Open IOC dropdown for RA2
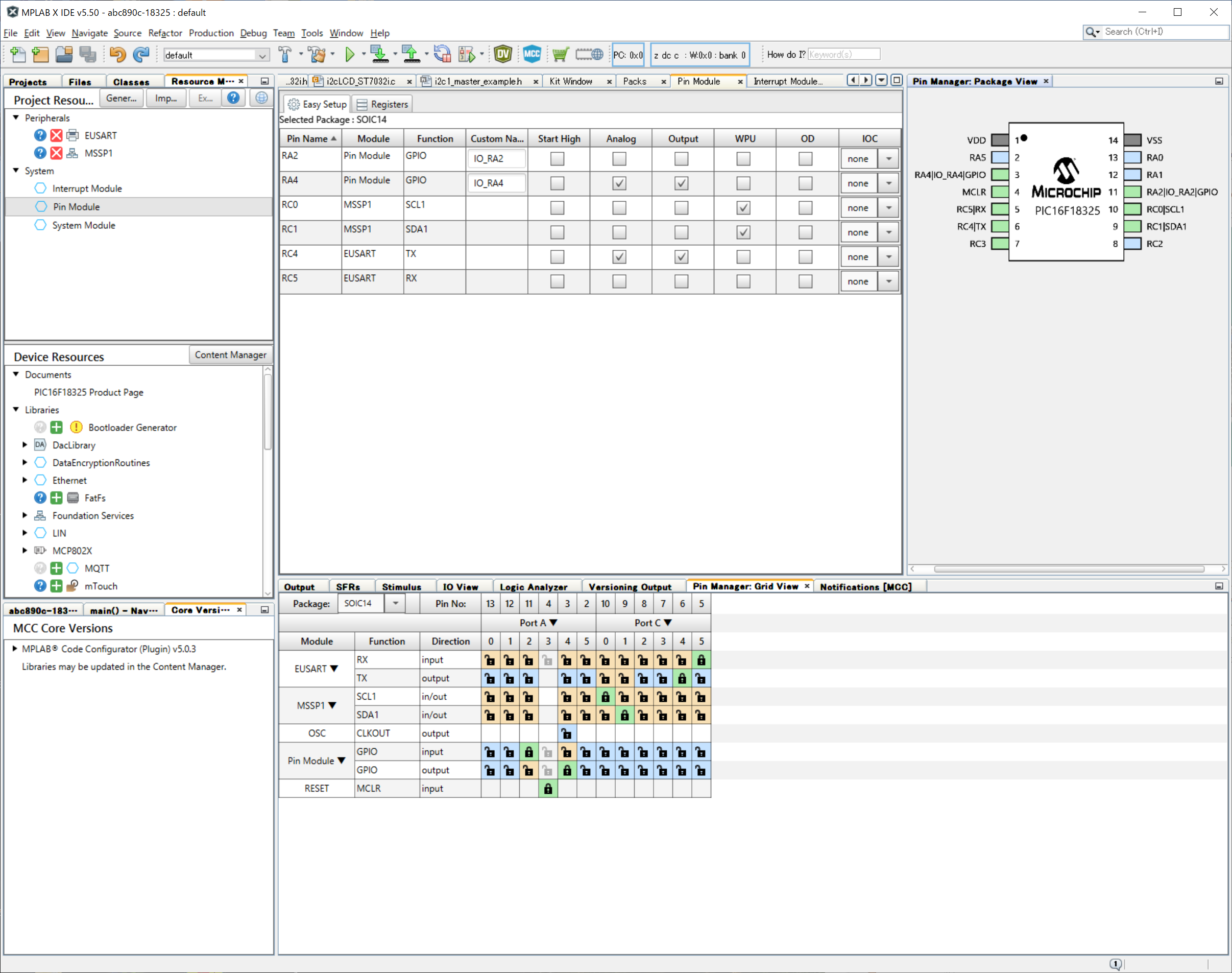This screenshot has width=1232, height=973. point(889,159)
